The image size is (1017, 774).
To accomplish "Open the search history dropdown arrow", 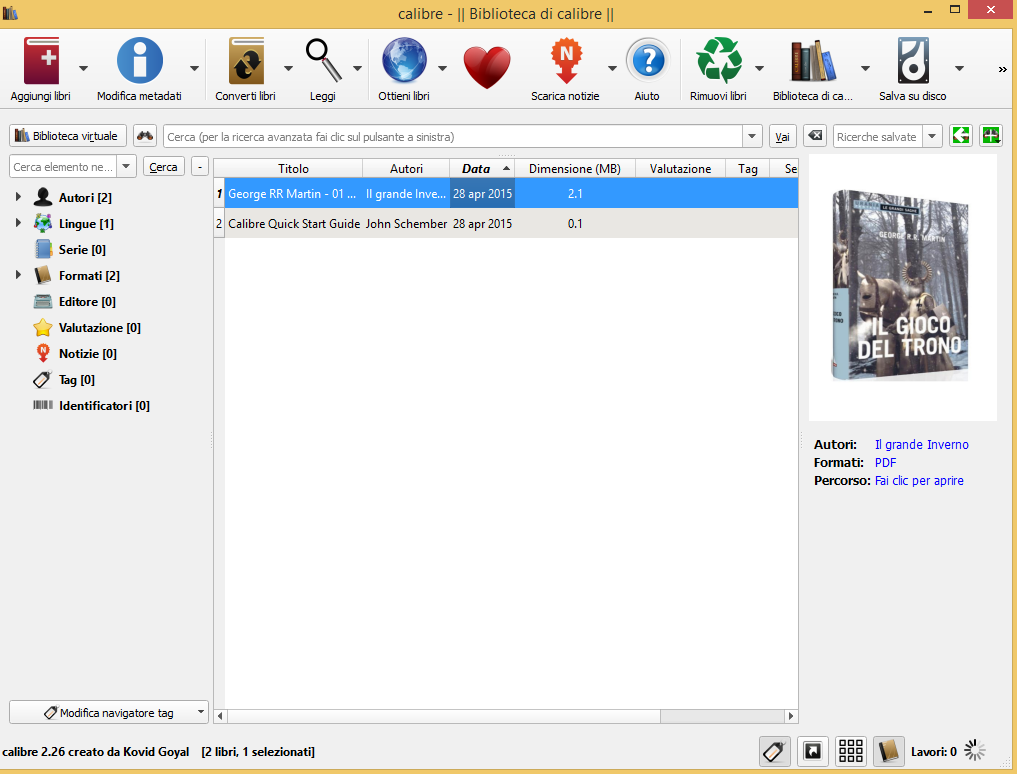I will pos(752,136).
